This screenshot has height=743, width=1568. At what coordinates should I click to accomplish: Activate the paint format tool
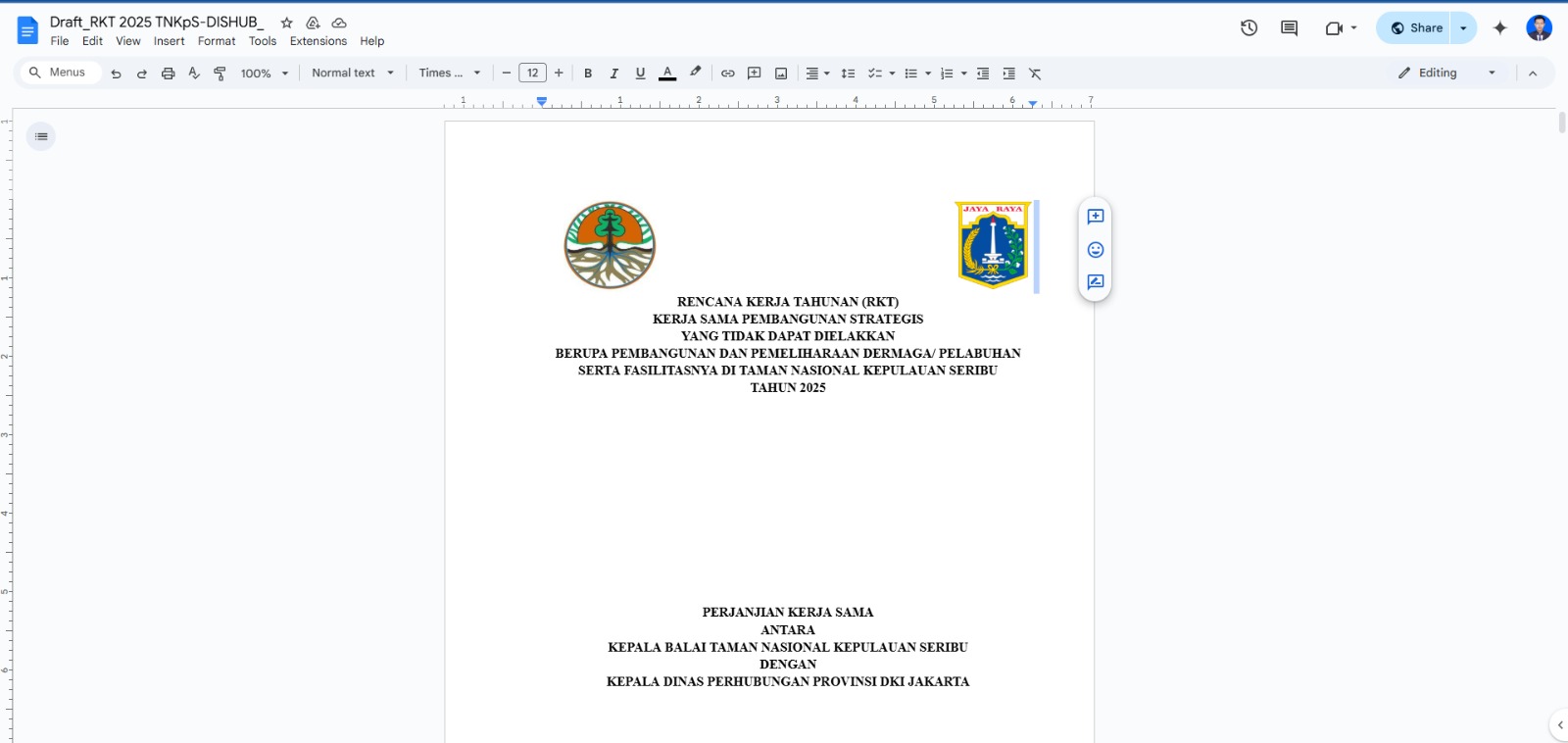220,74
